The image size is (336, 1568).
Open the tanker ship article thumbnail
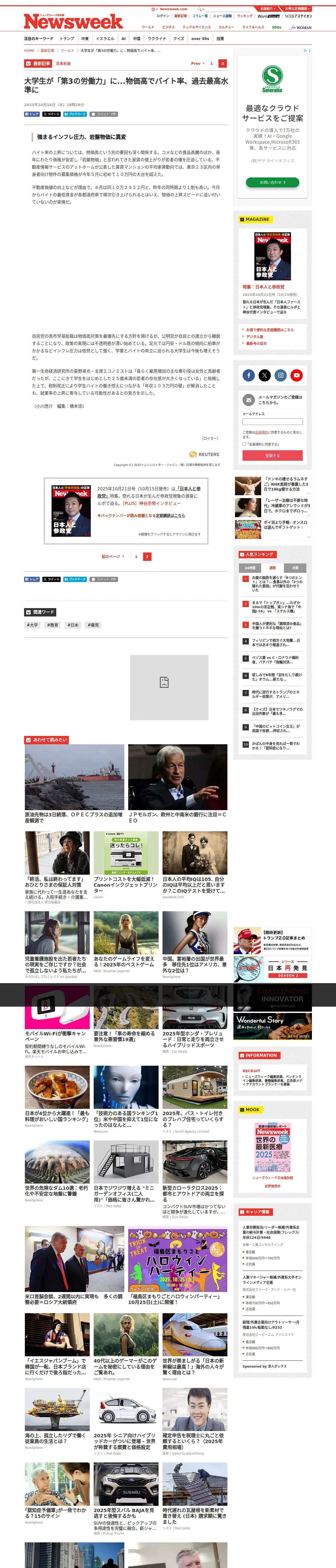[74, 777]
